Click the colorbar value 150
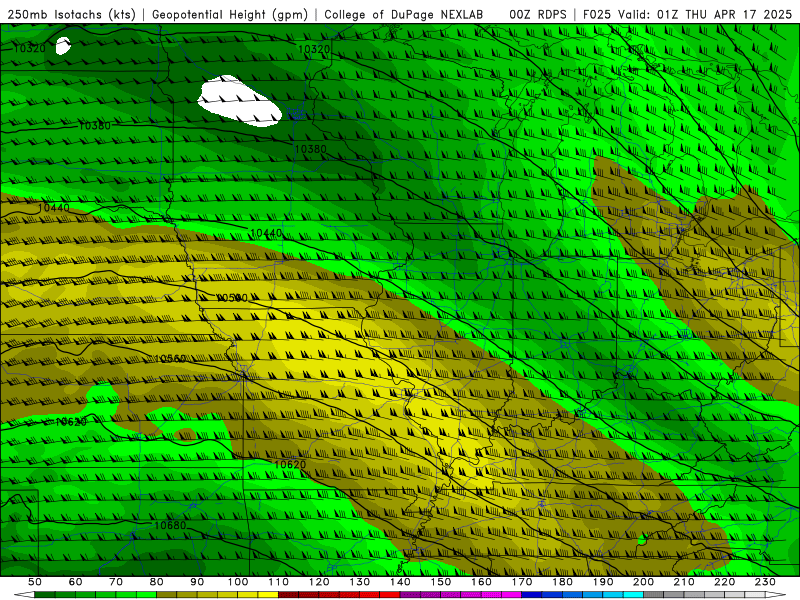Viewport: 800px width, 600px height. [441, 582]
